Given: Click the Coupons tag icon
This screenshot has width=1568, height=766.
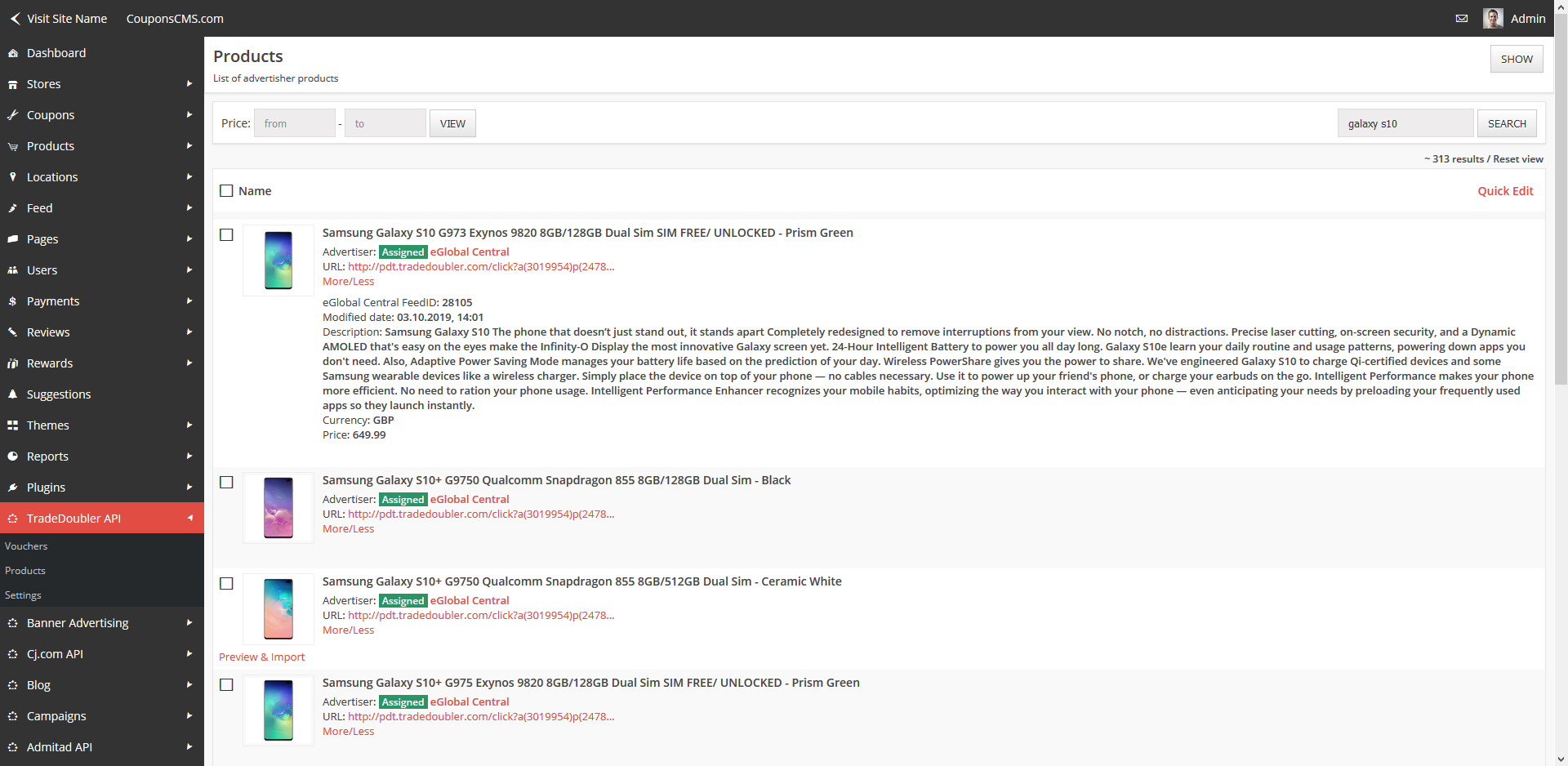Looking at the screenshot, I should [12, 115].
